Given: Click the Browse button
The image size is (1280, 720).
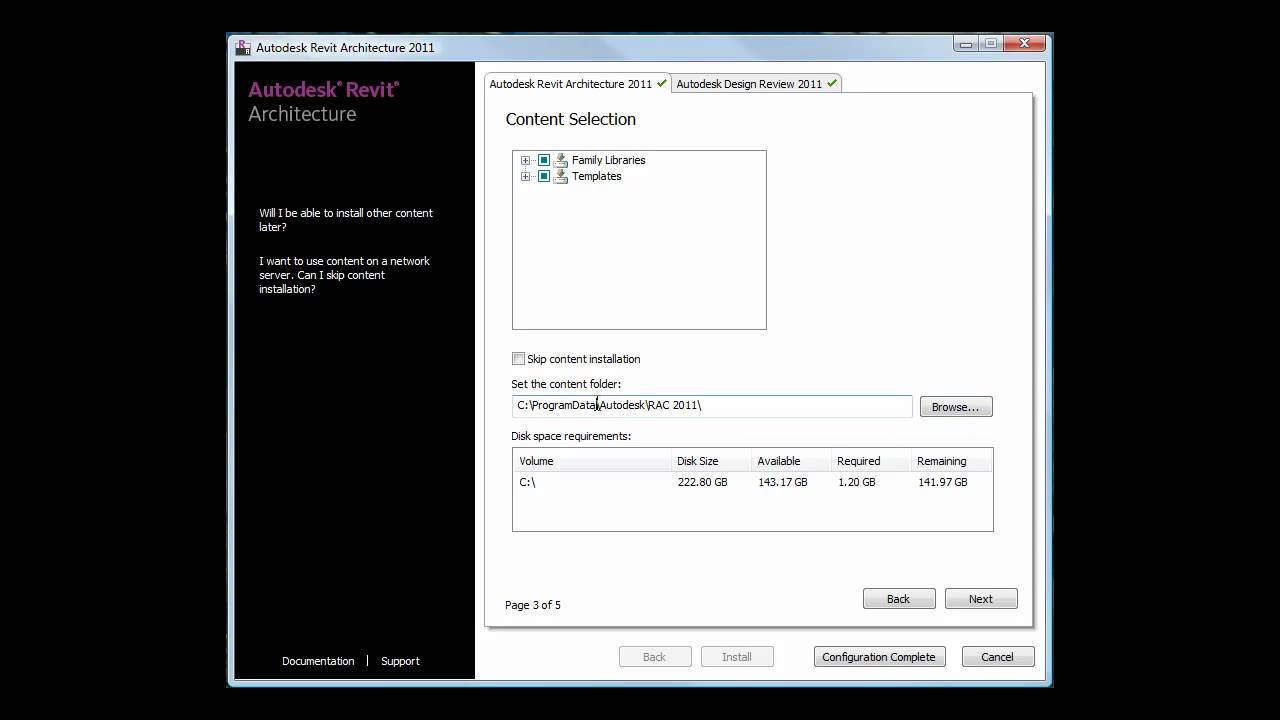Looking at the screenshot, I should point(956,407).
